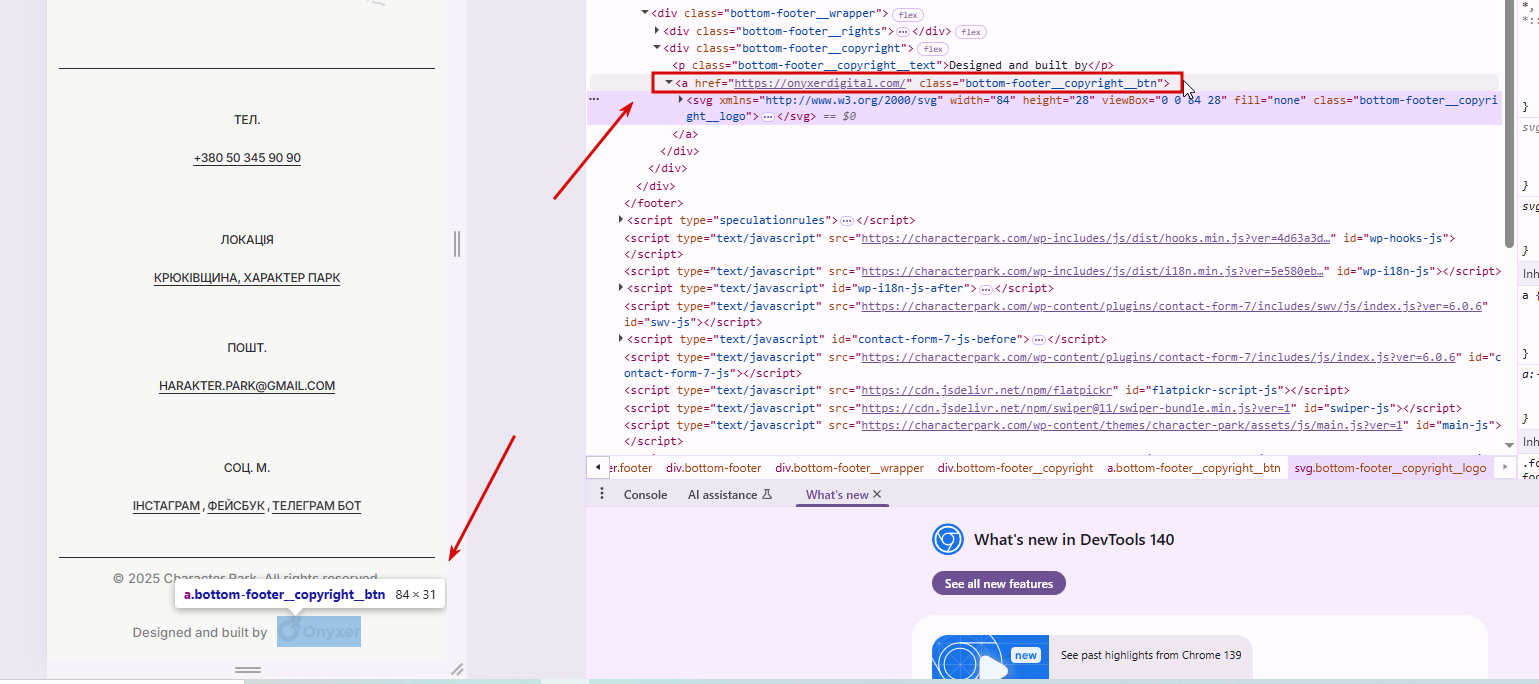Expand the ellipsis in contact-form-7-js-before script
Viewport: 1539px width, 684px height.
point(1038,340)
